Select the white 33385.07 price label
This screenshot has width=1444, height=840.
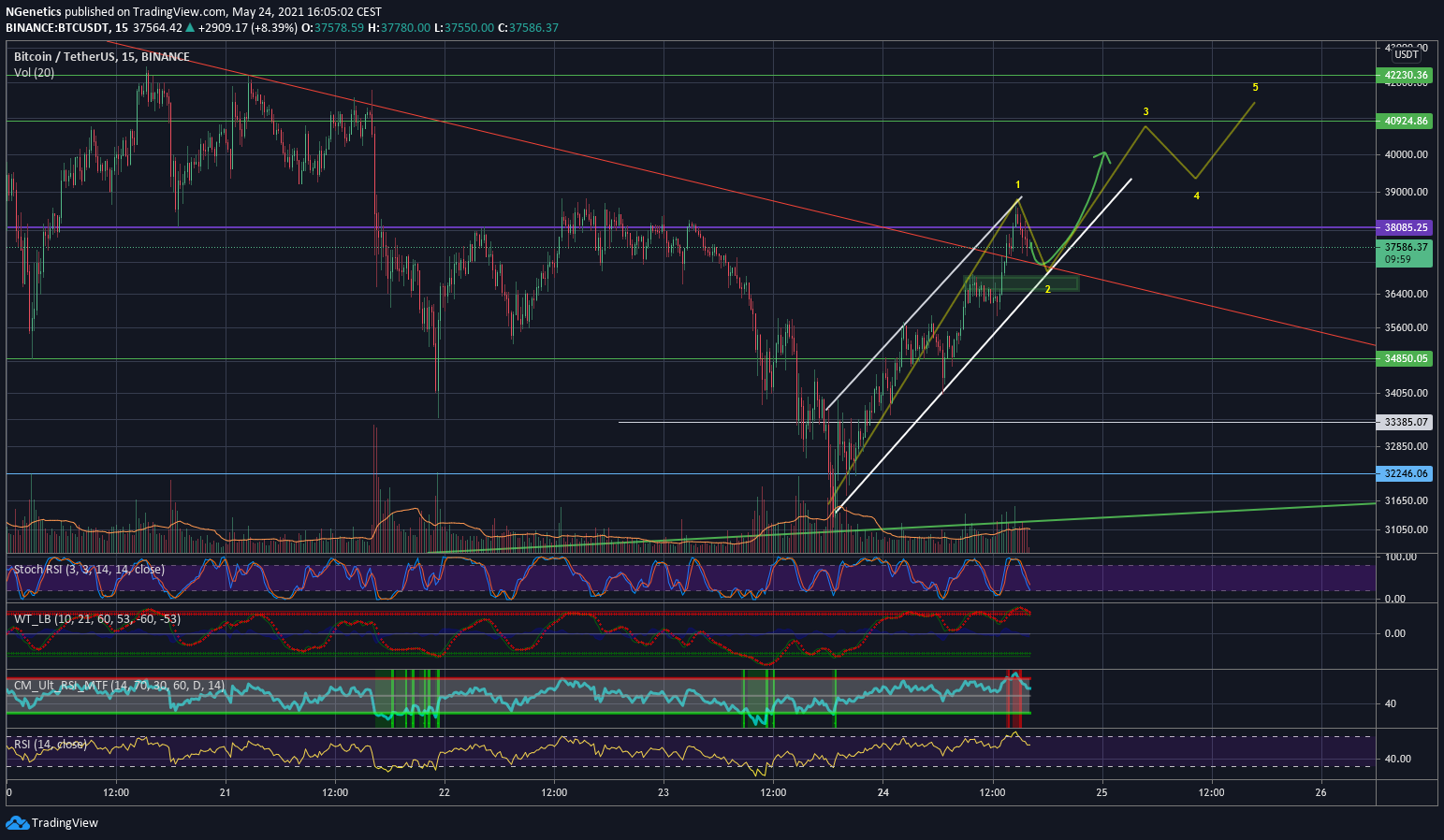(1406, 422)
